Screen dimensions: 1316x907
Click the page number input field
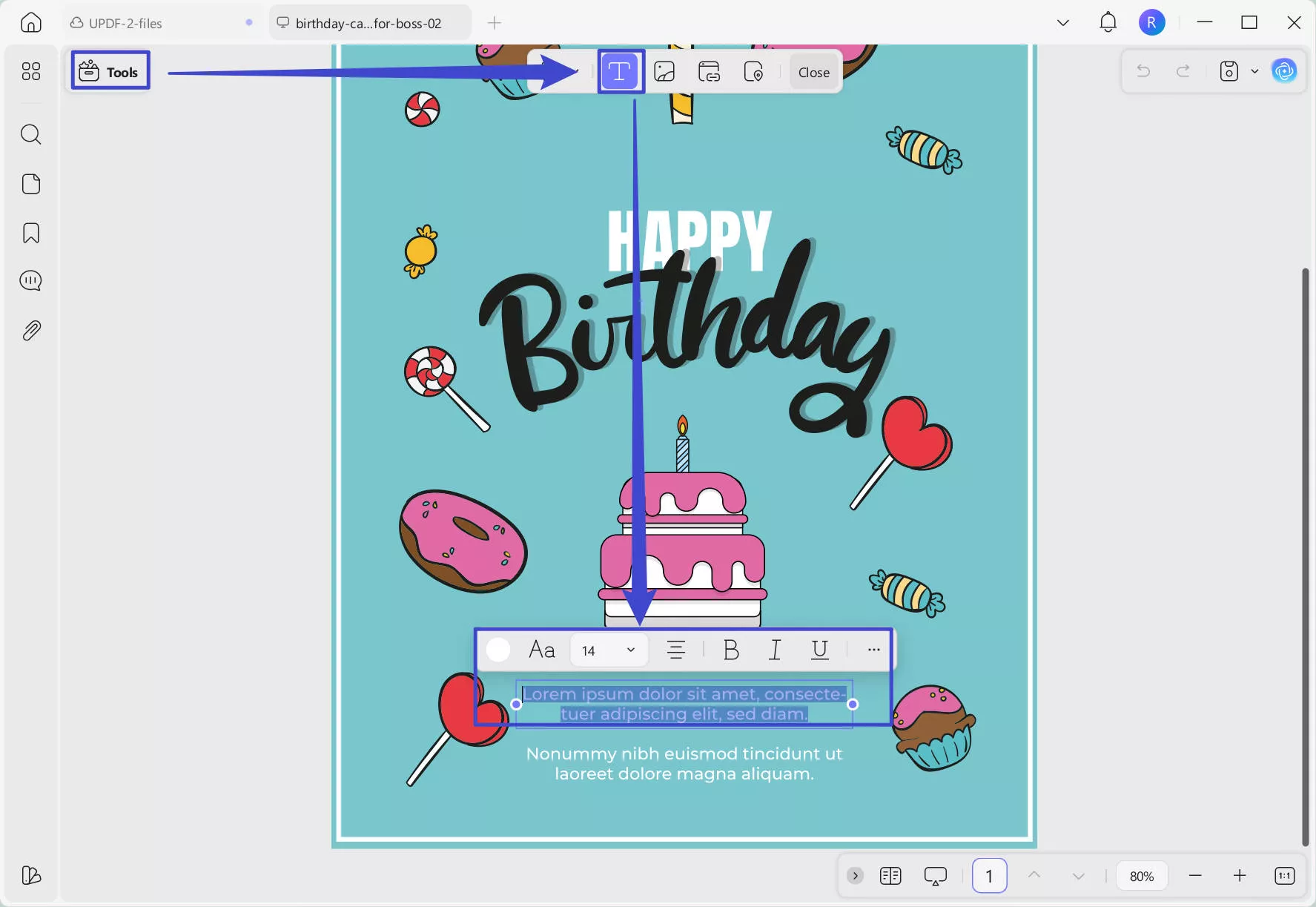[x=989, y=875]
